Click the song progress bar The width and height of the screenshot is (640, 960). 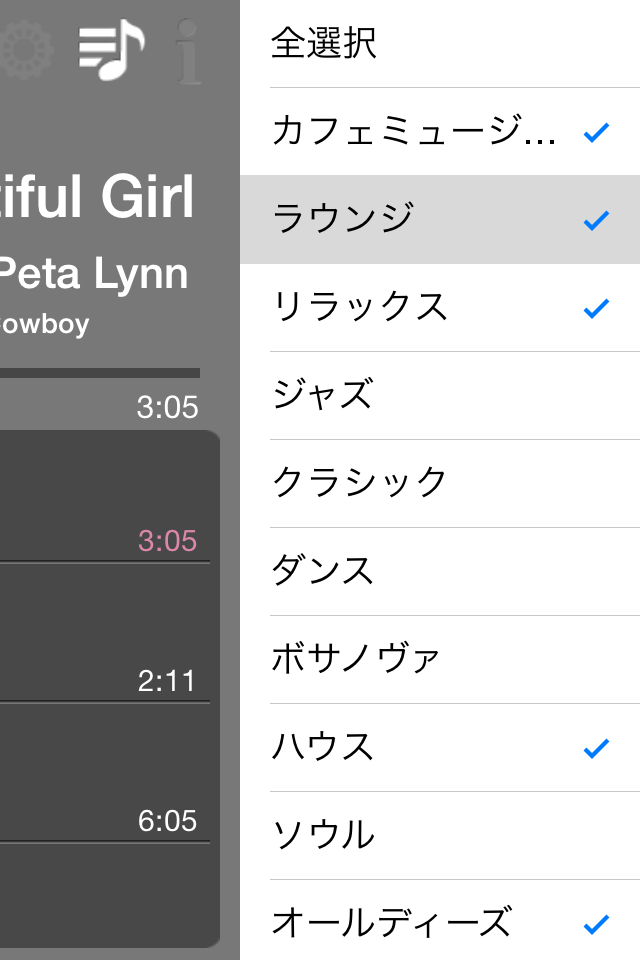coord(100,373)
